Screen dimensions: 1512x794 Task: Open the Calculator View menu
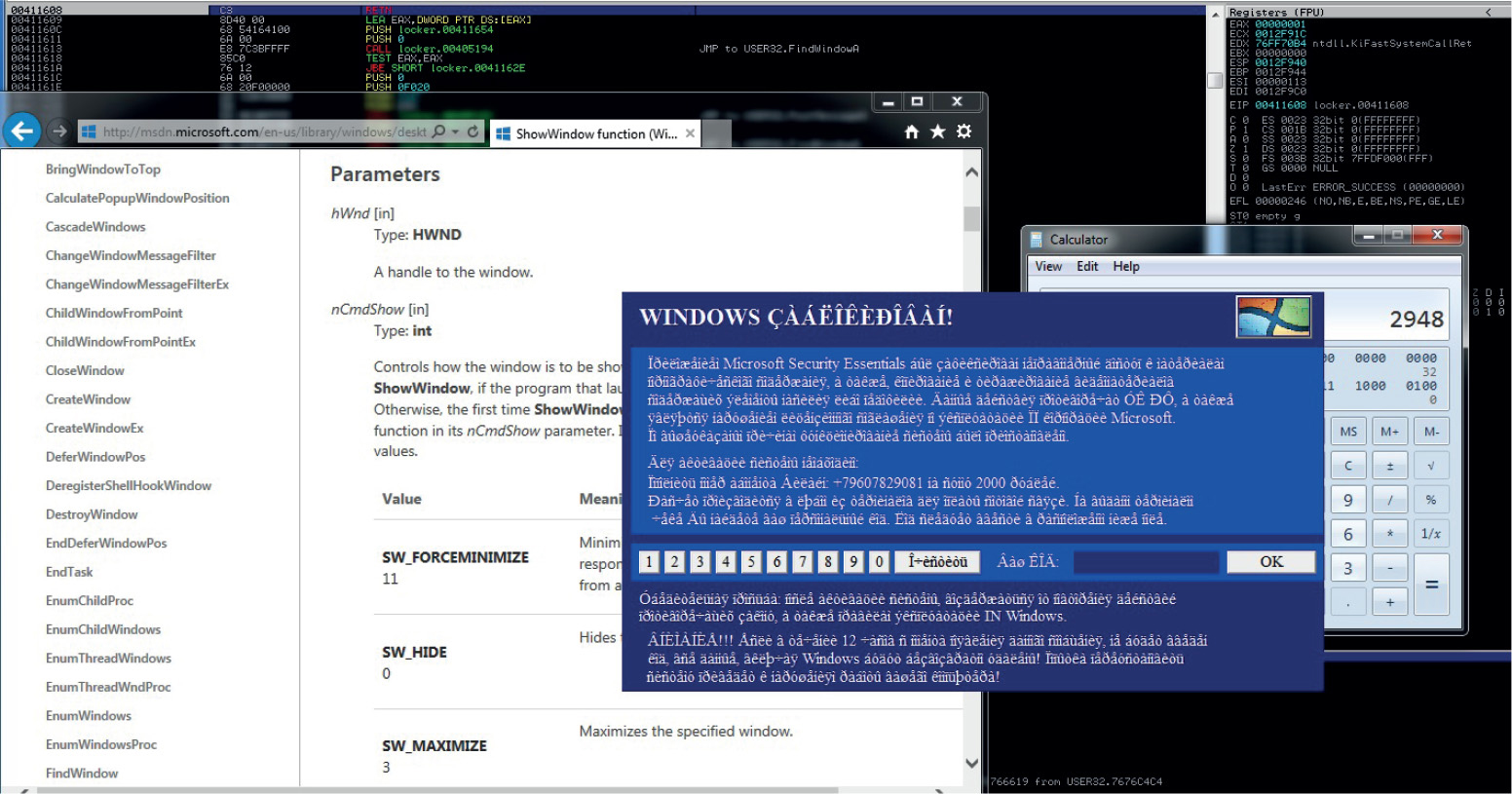pyautogui.click(x=1048, y=266)
